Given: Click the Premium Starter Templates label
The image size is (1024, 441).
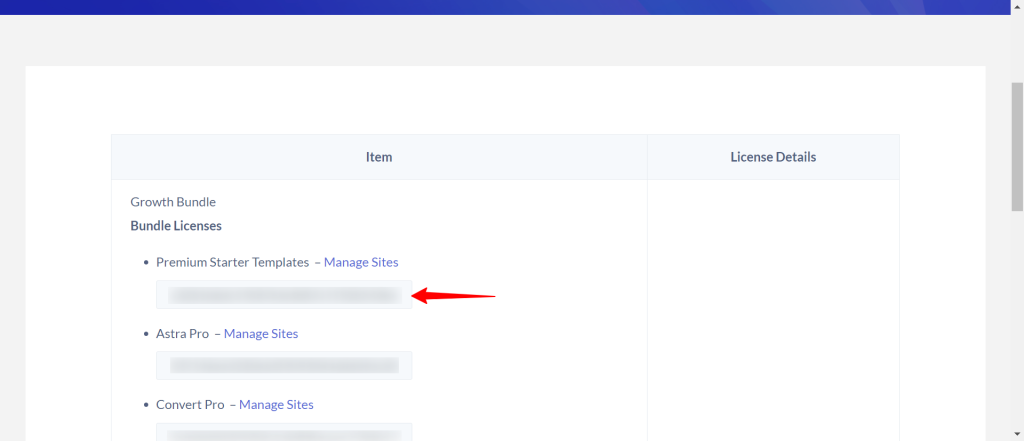Looking at the screenshot, I should click(x=232, y=262).
